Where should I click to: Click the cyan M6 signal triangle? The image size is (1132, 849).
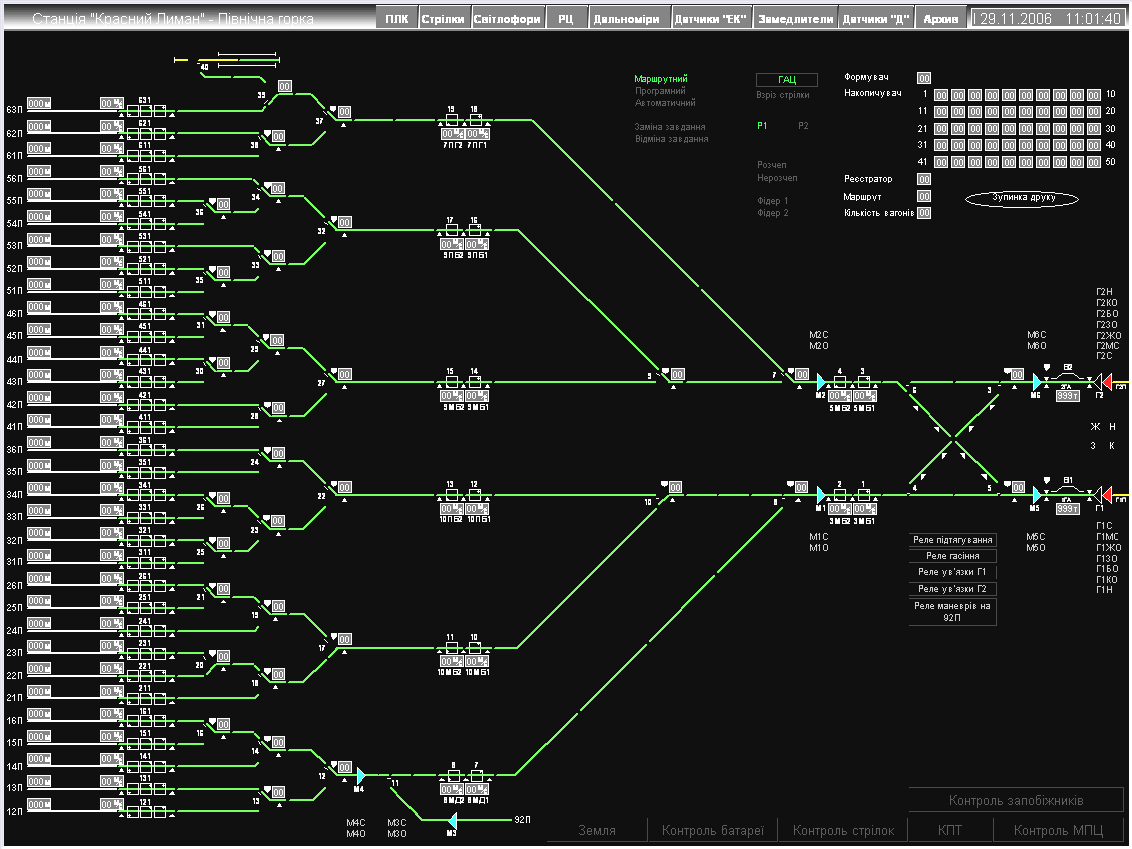pos(1037,382)
